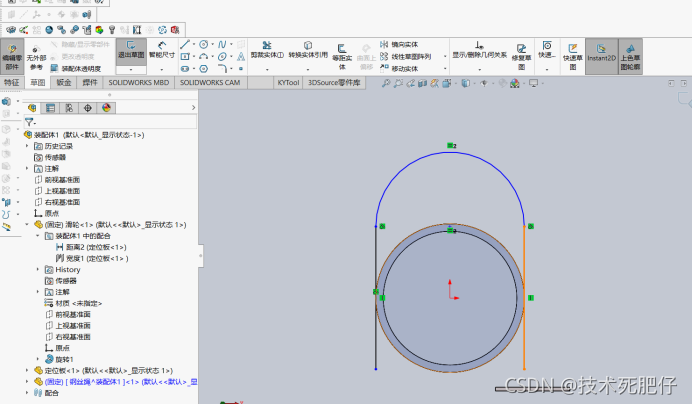Expand 旋转1 feature node
This screenshot has height=404, width=693.
pos(38,359)
